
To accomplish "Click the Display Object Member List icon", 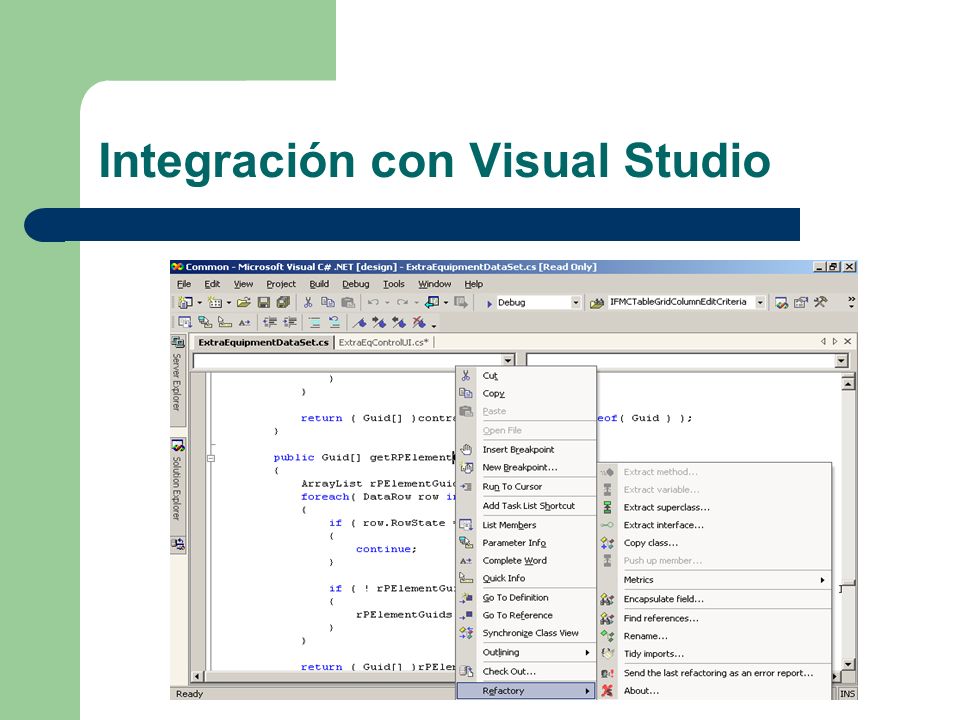I will pyautogui.click(x=185, y=322).
